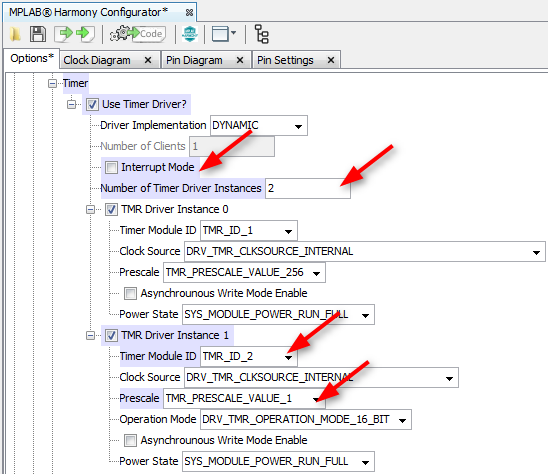This screenshot has width=548, height=474.
Task: Select the Number of Timer Driver Instances label
Action: tap(181, 188)
